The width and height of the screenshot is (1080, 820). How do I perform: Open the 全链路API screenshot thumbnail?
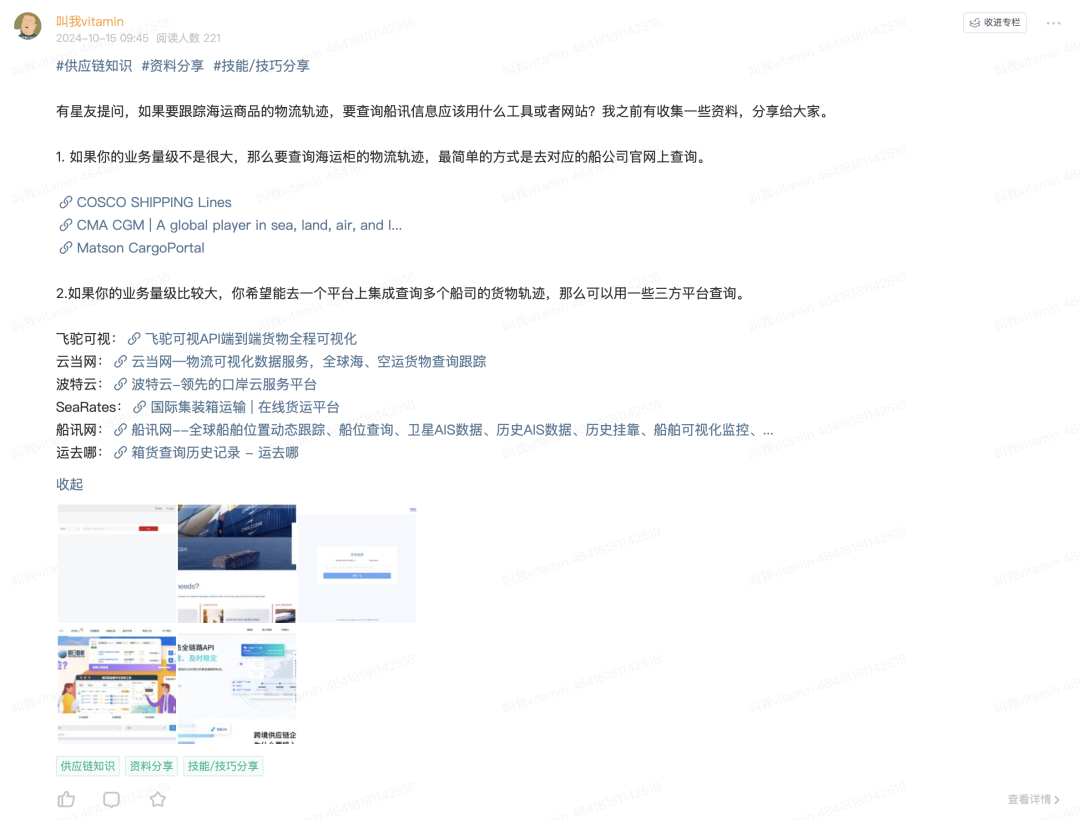tap(237, 684)
